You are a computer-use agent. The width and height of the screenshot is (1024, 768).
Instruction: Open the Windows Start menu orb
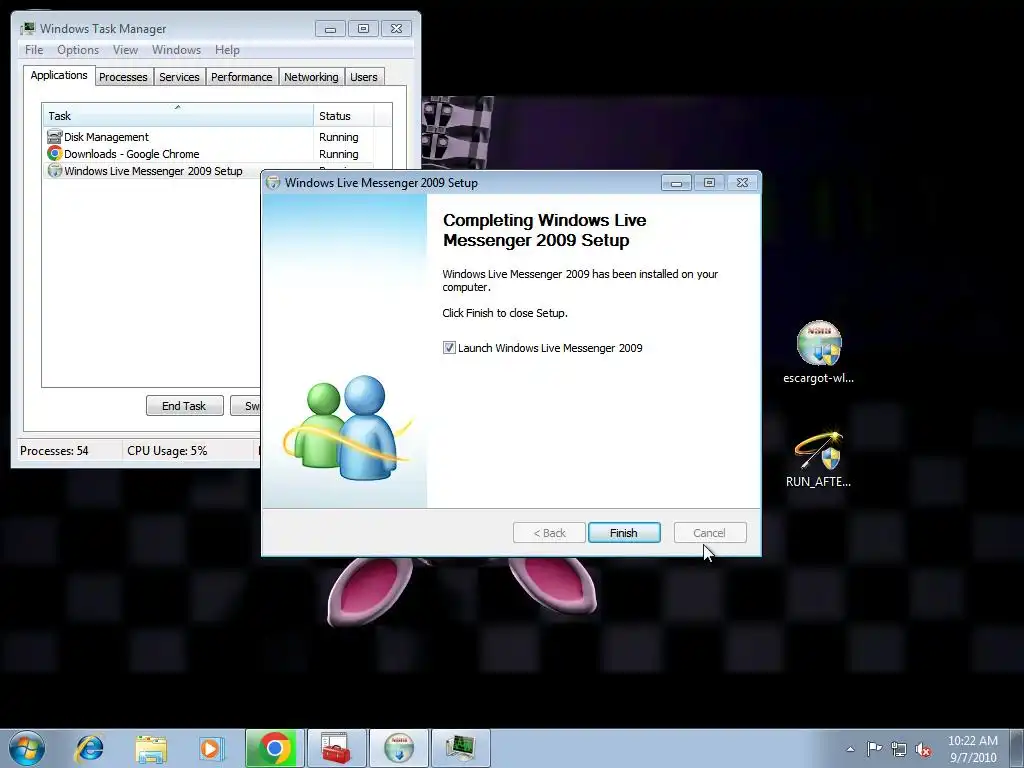pos(27,748)
